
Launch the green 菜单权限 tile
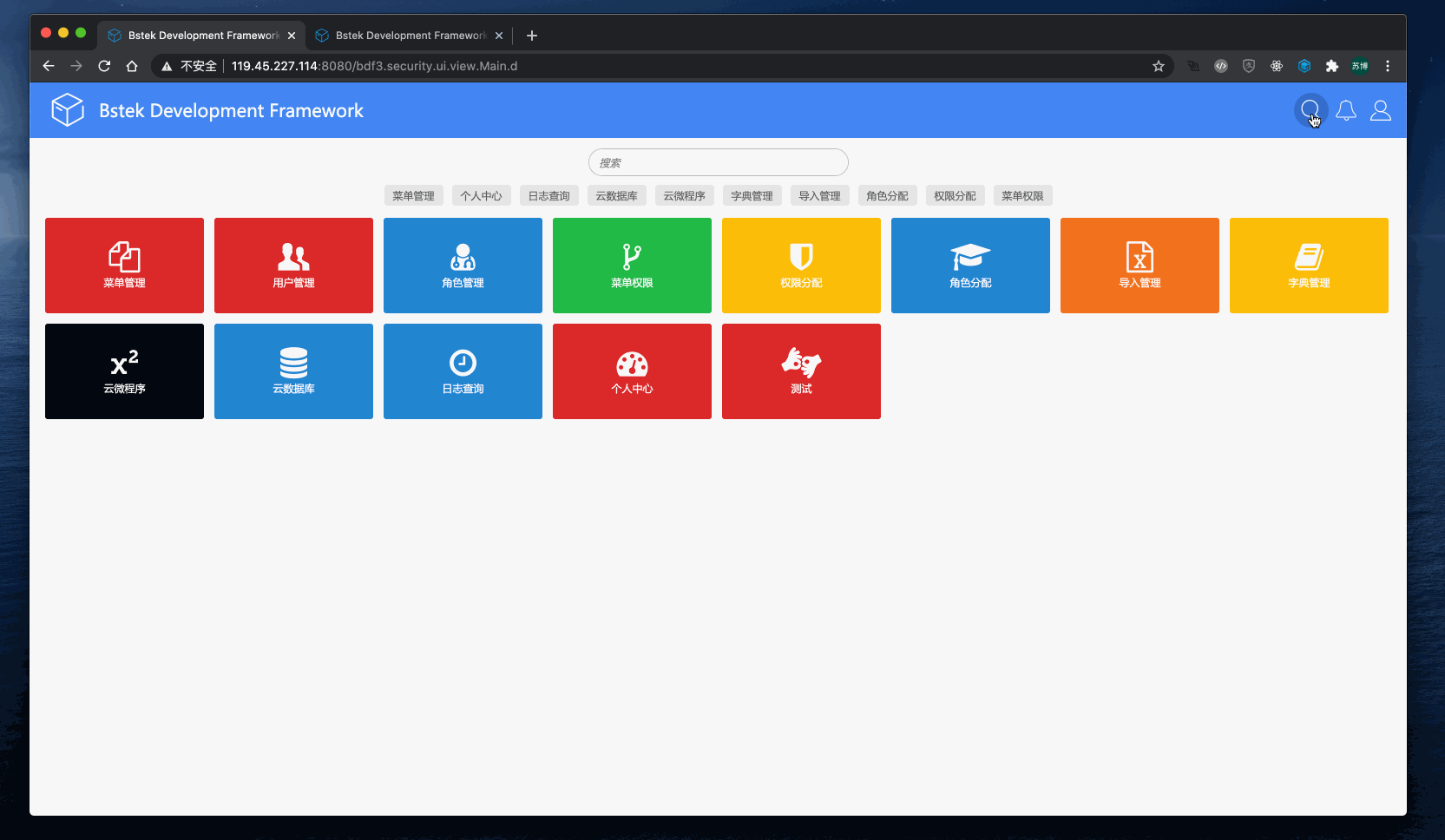(x=632, y=266)
